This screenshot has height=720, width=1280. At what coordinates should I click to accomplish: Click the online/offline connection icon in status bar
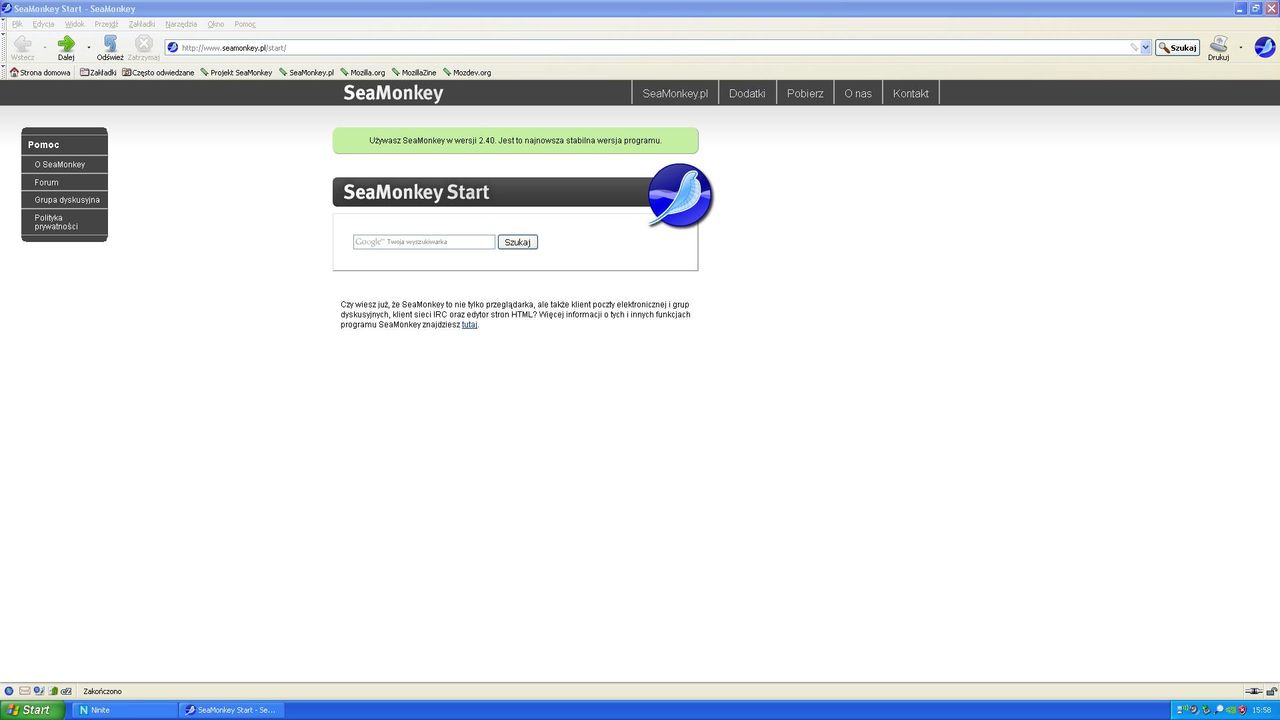click(1252, 691)
